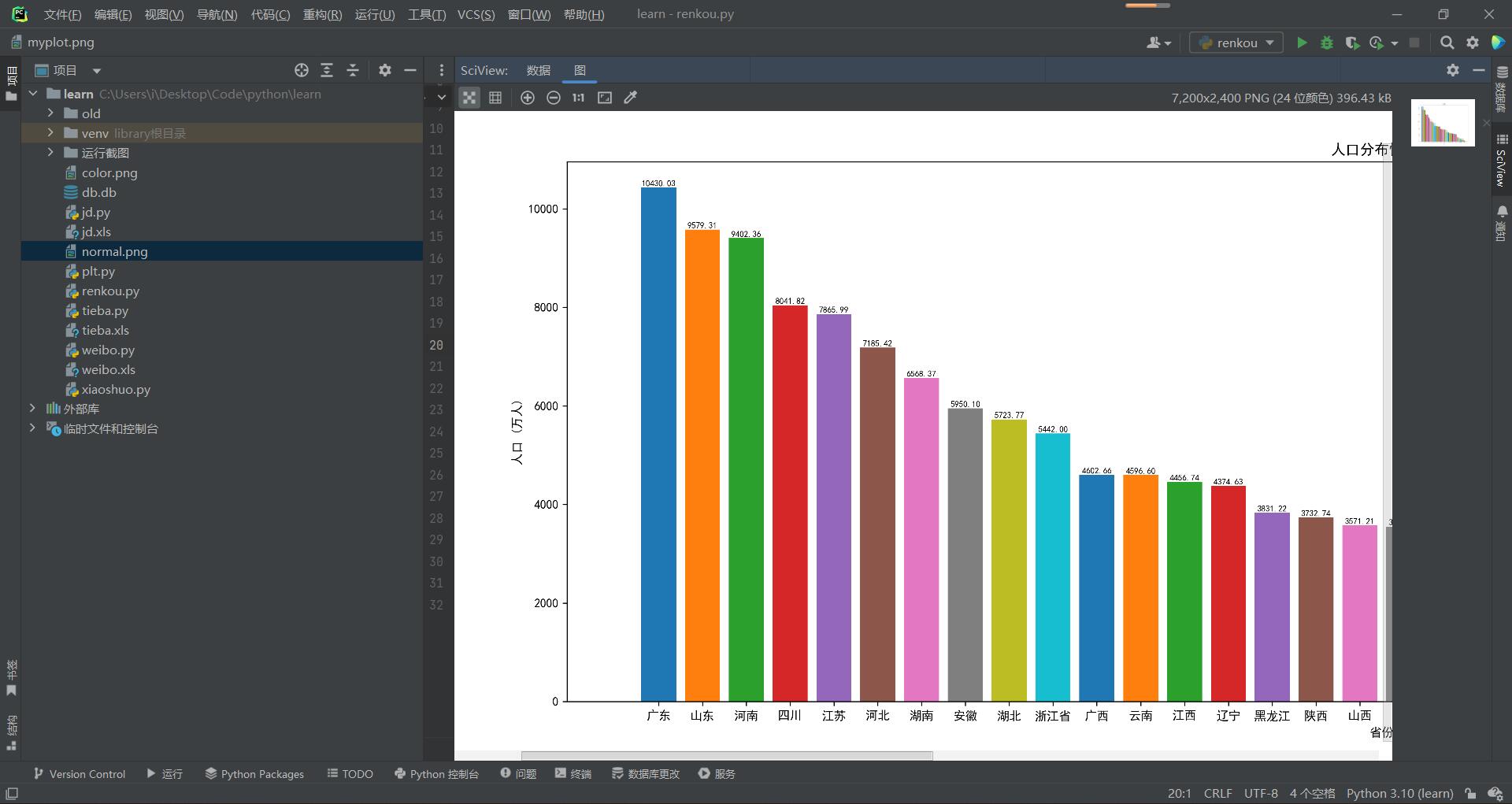Open the renkou run configuration dropdown
Image resolution: width=1512 pixels, height=804 pixels.
[x=1236, y=43]
